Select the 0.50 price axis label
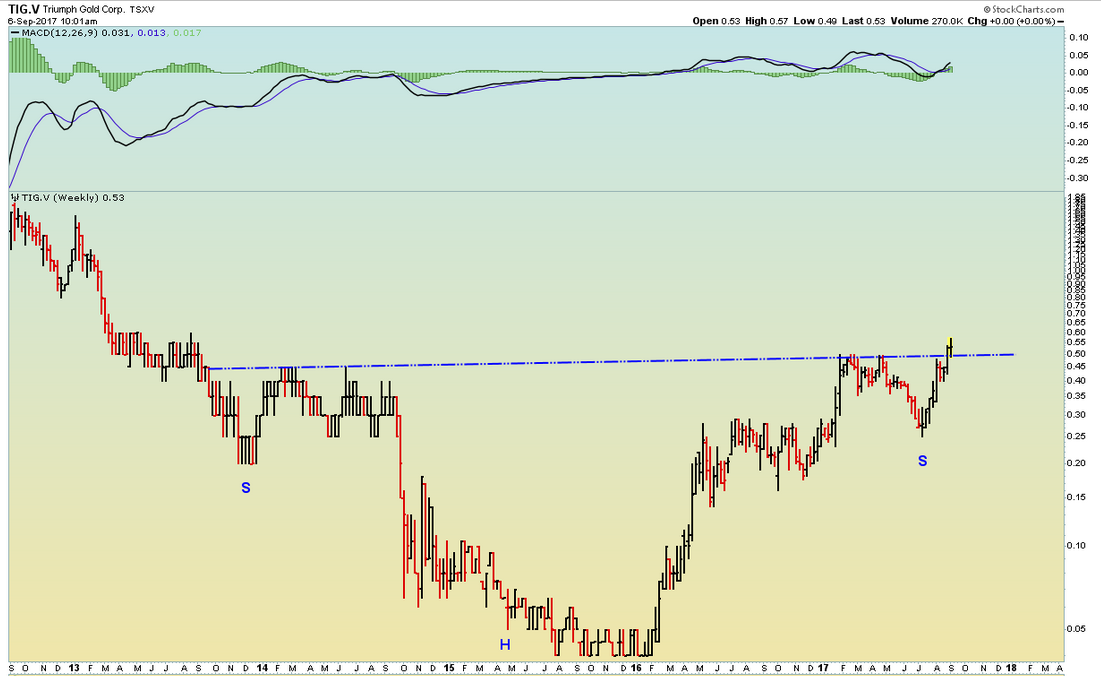This screenshot has height=676, width=1101. [x=1076, y=354]
